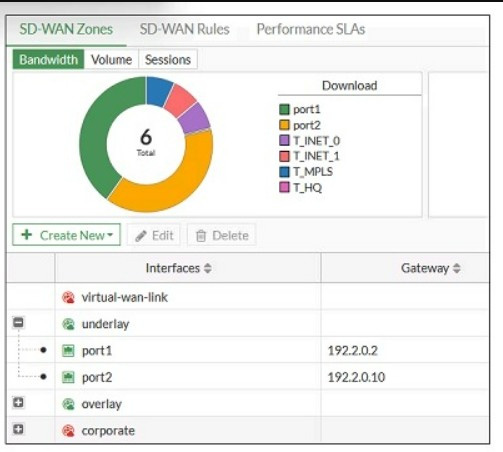Click the underlay zone icon

68,324
